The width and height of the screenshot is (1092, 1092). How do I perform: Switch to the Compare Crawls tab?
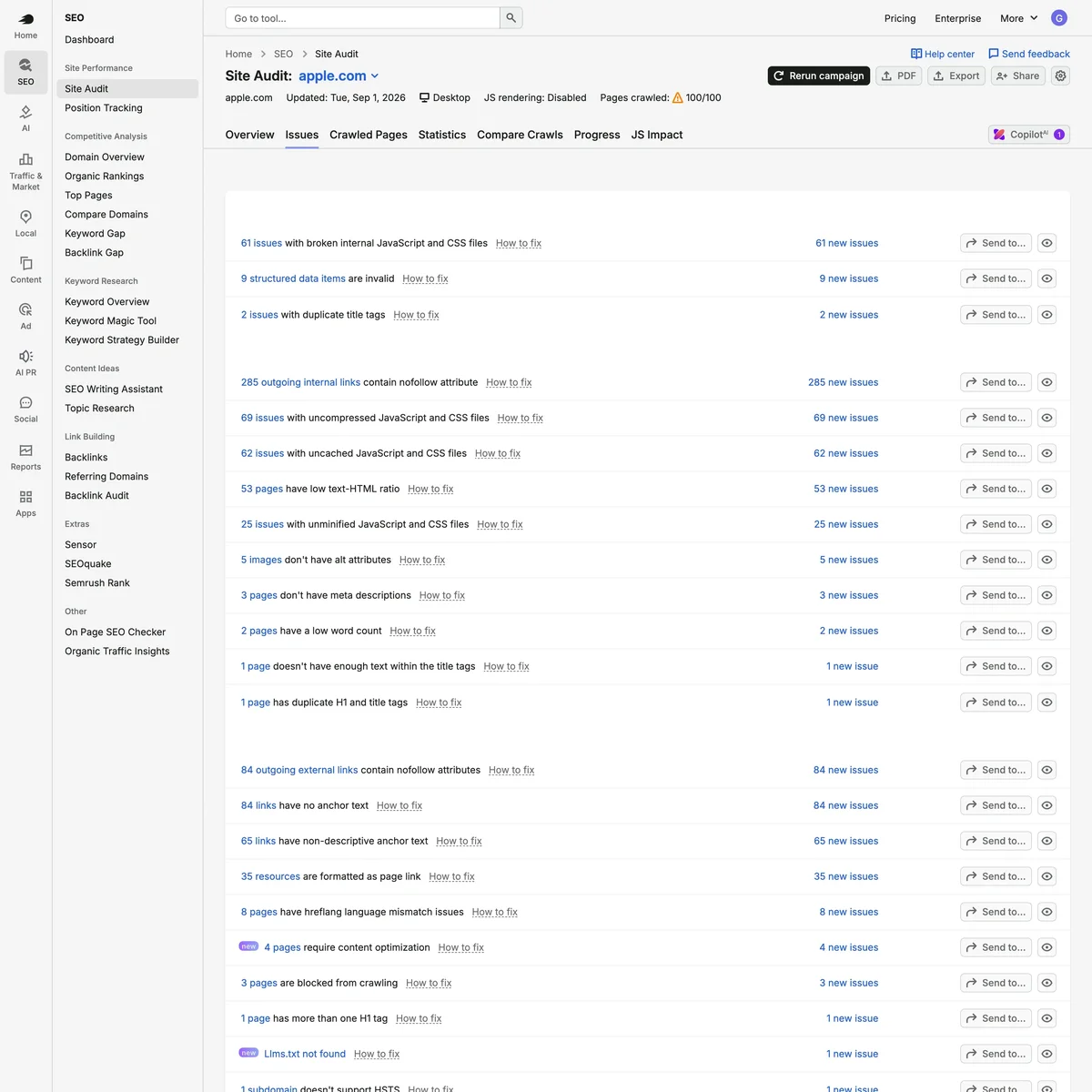[520, 135]
